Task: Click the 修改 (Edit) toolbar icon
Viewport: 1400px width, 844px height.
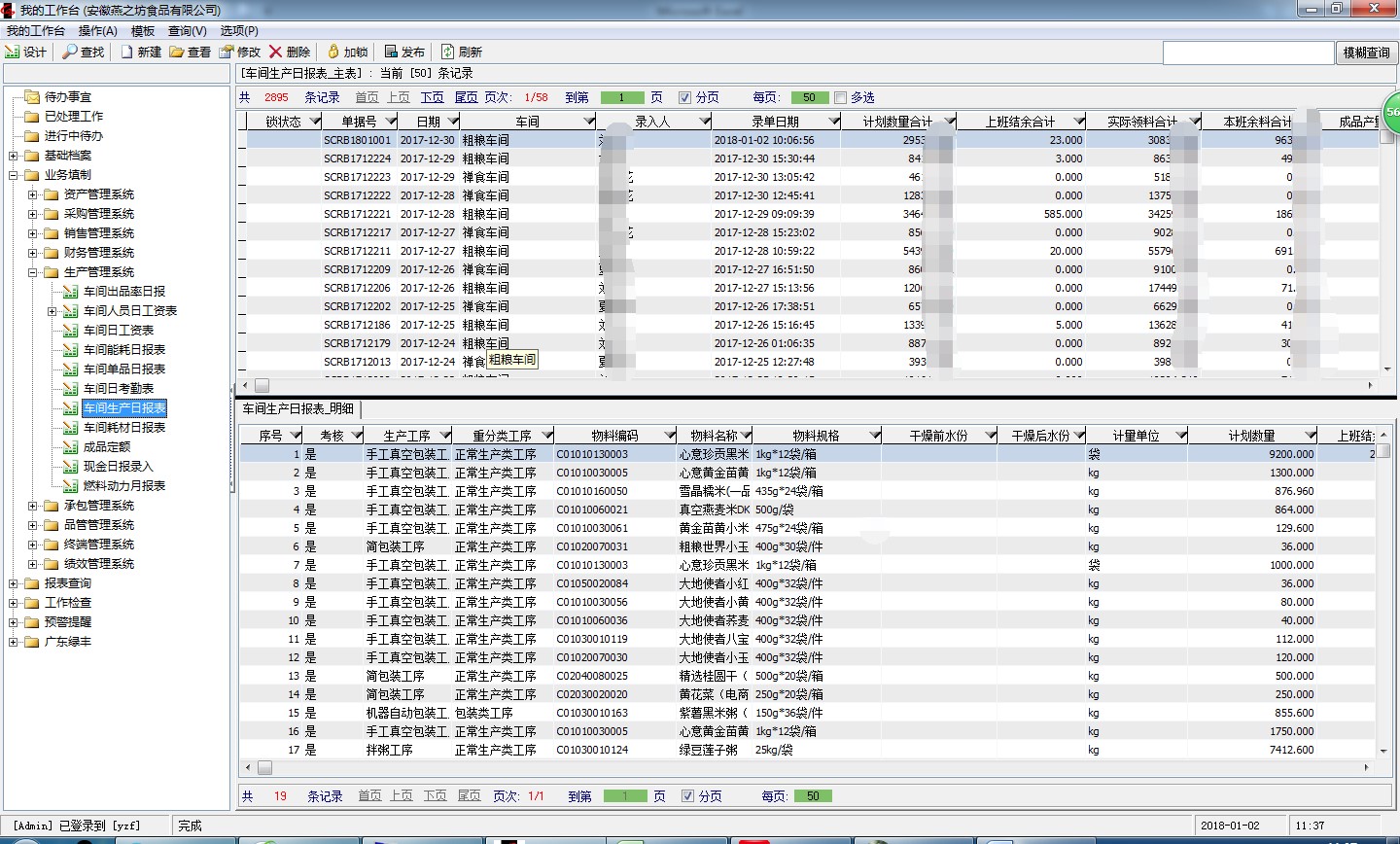Action: tap(227, 52)
